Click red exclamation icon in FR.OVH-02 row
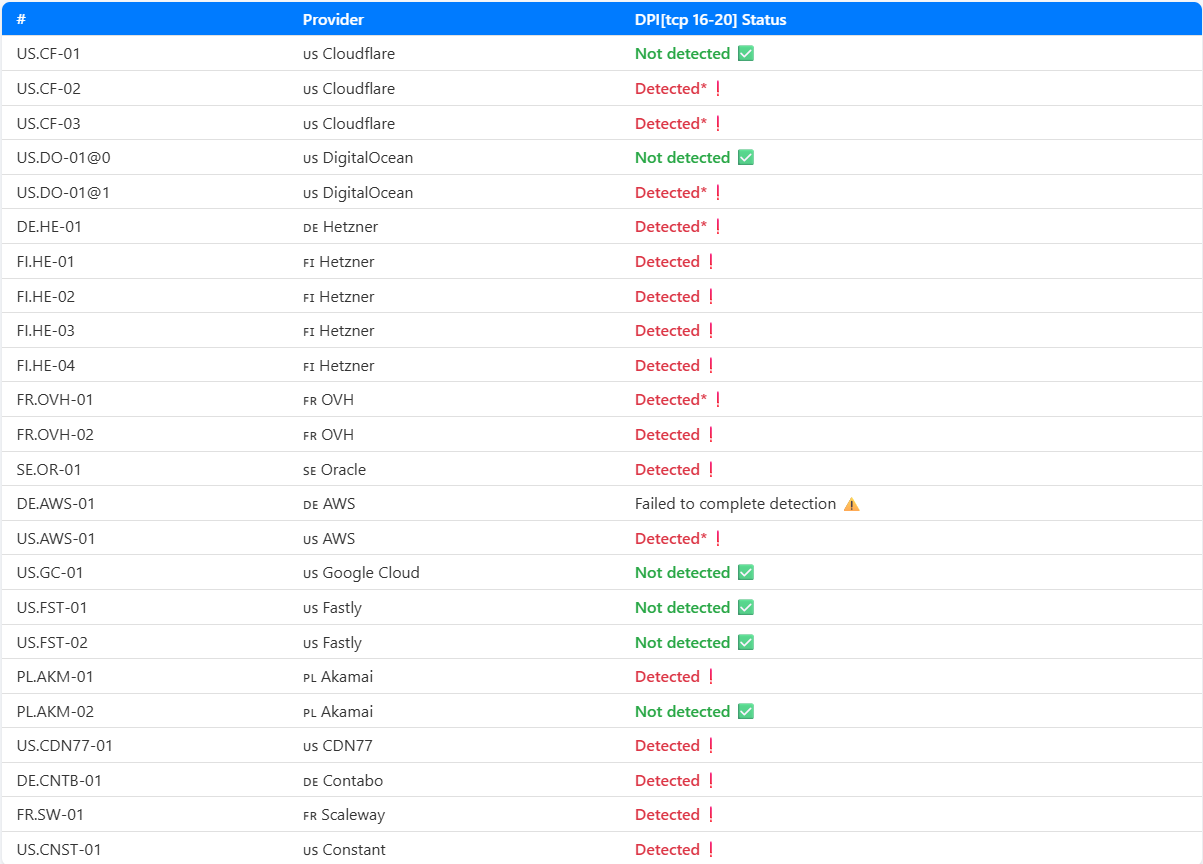Screen dimensions: 1203x864 pyautogui.click(x=711, y=435)
